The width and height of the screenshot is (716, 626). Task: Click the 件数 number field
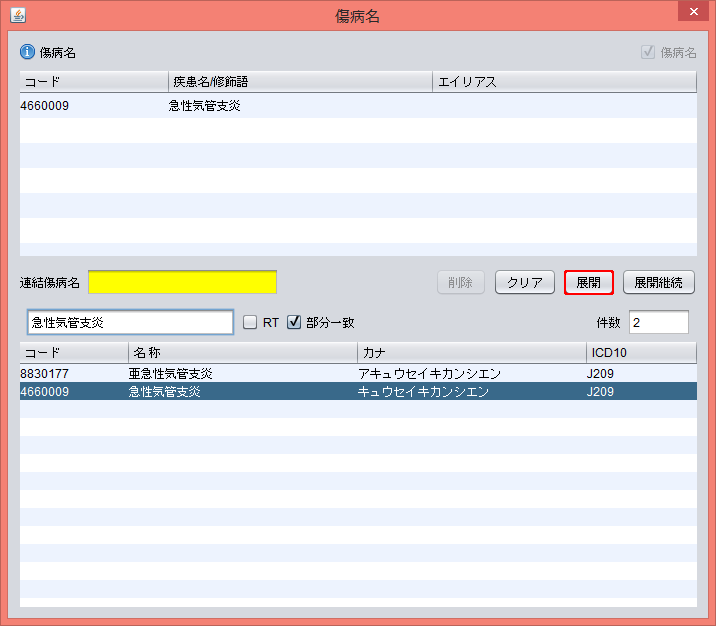[x=658, y=322]
